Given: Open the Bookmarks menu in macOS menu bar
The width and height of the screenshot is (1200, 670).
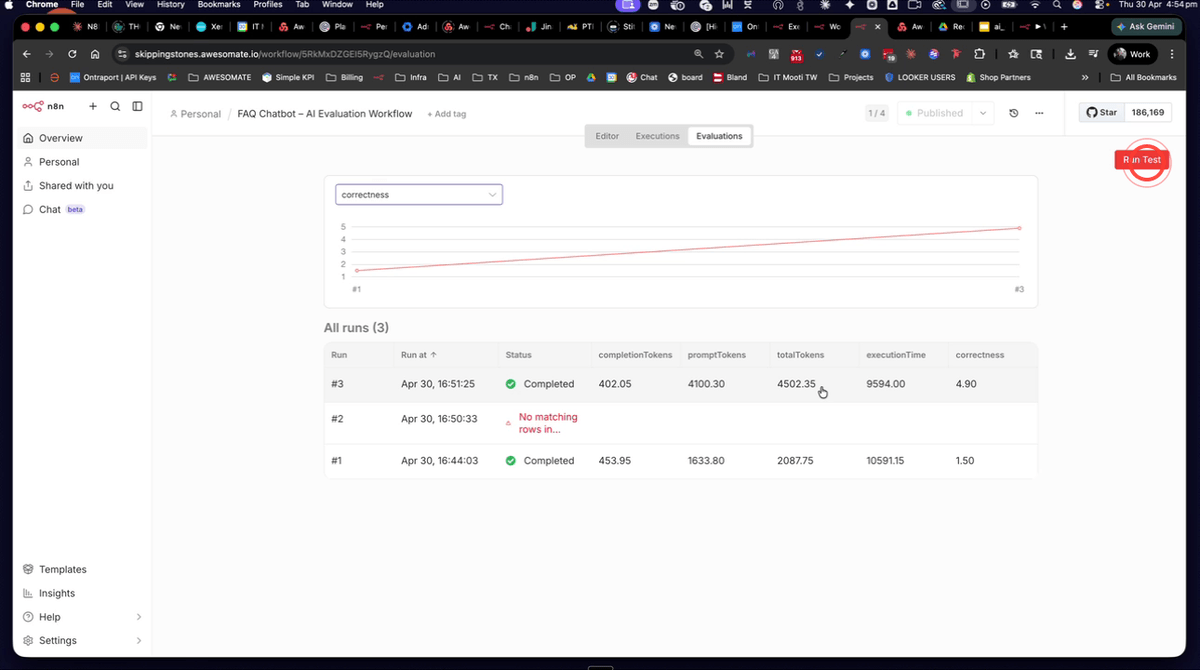Looking at the screenshot, I should click(x=217, y=5).
